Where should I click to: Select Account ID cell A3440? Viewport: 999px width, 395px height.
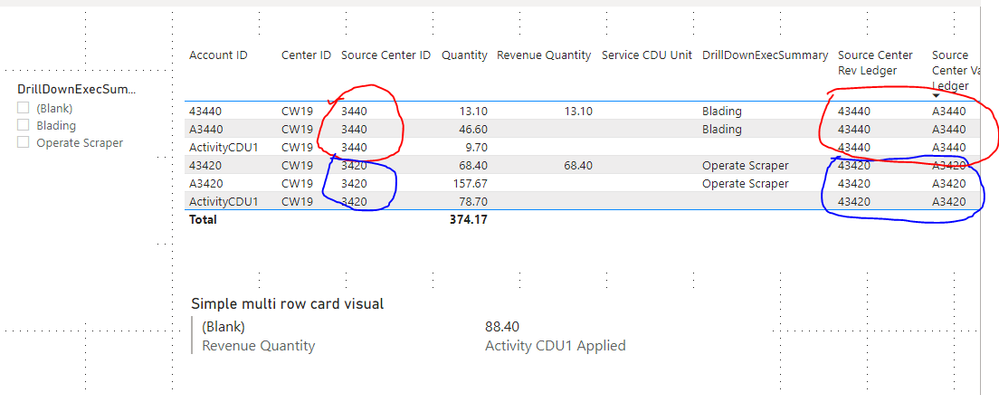(x=206, y=129)
